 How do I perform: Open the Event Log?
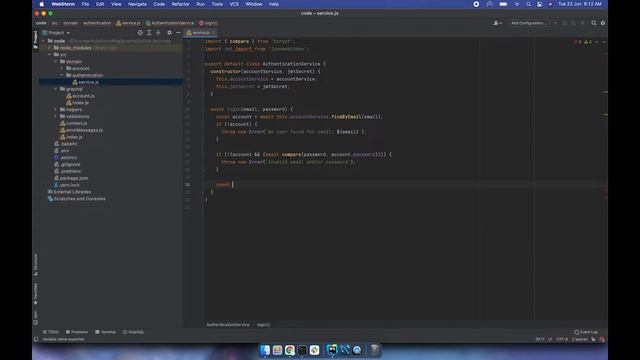[x=586, y=332]
